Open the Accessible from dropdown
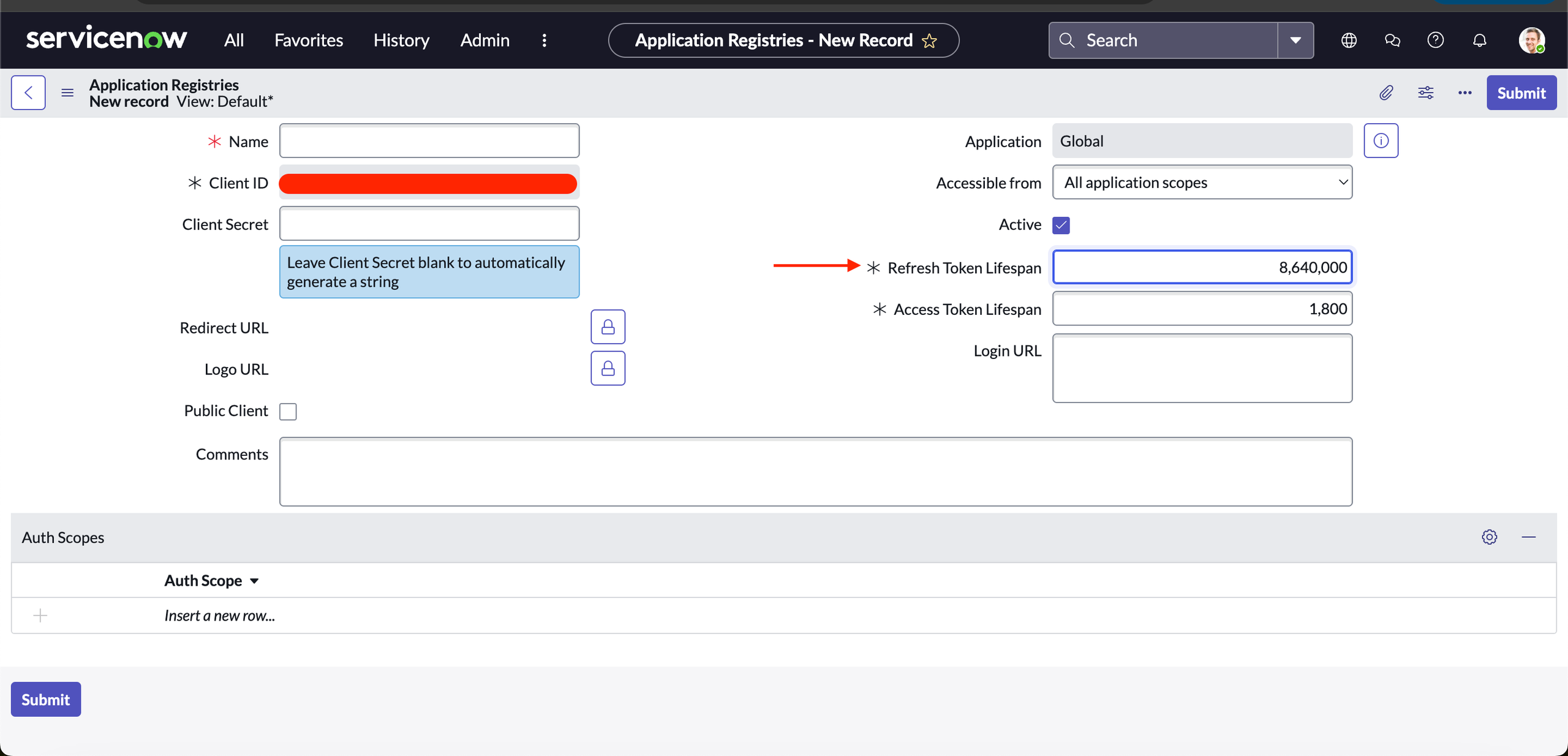 point(1202,183)
